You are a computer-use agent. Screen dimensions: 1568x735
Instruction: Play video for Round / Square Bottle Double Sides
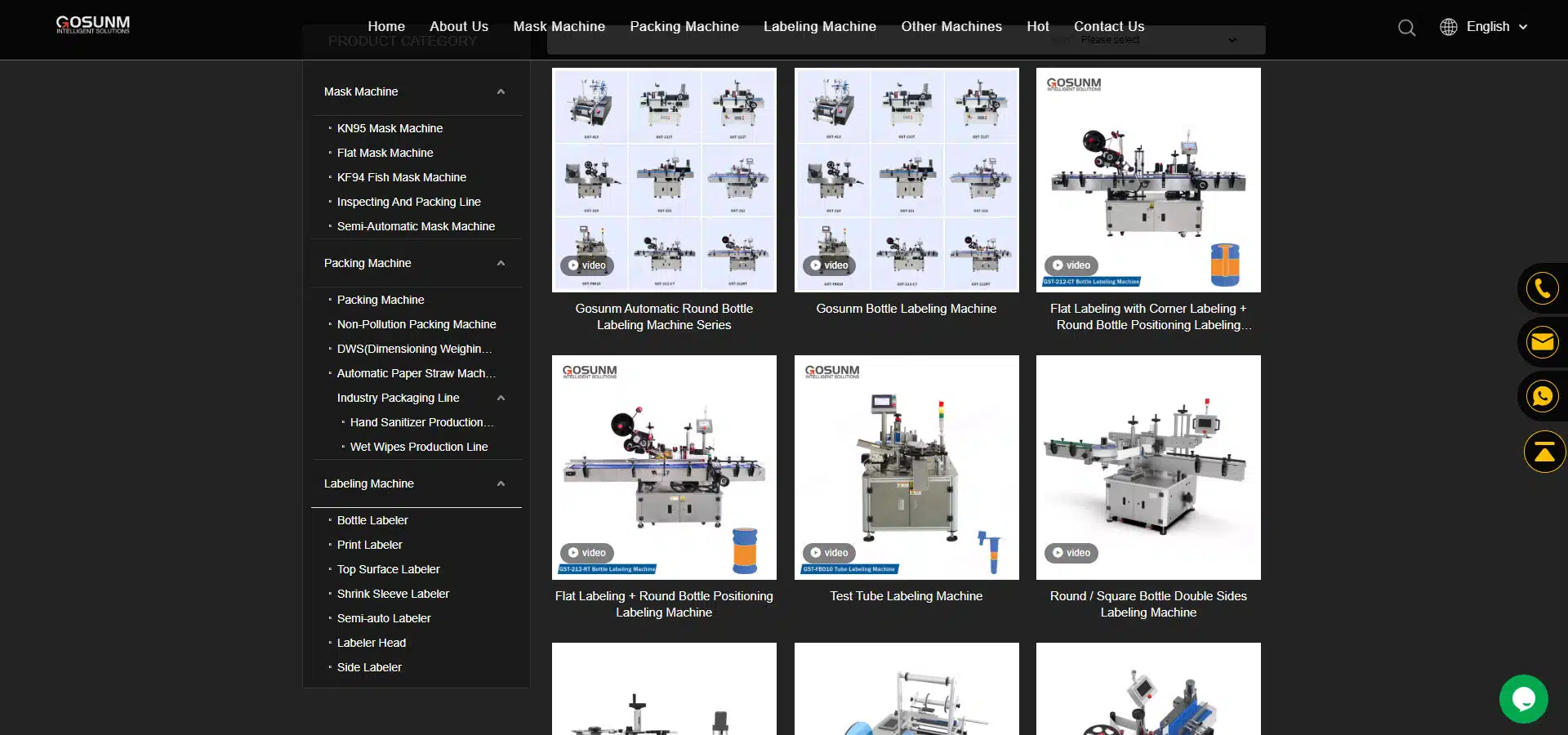[1071, 553]
